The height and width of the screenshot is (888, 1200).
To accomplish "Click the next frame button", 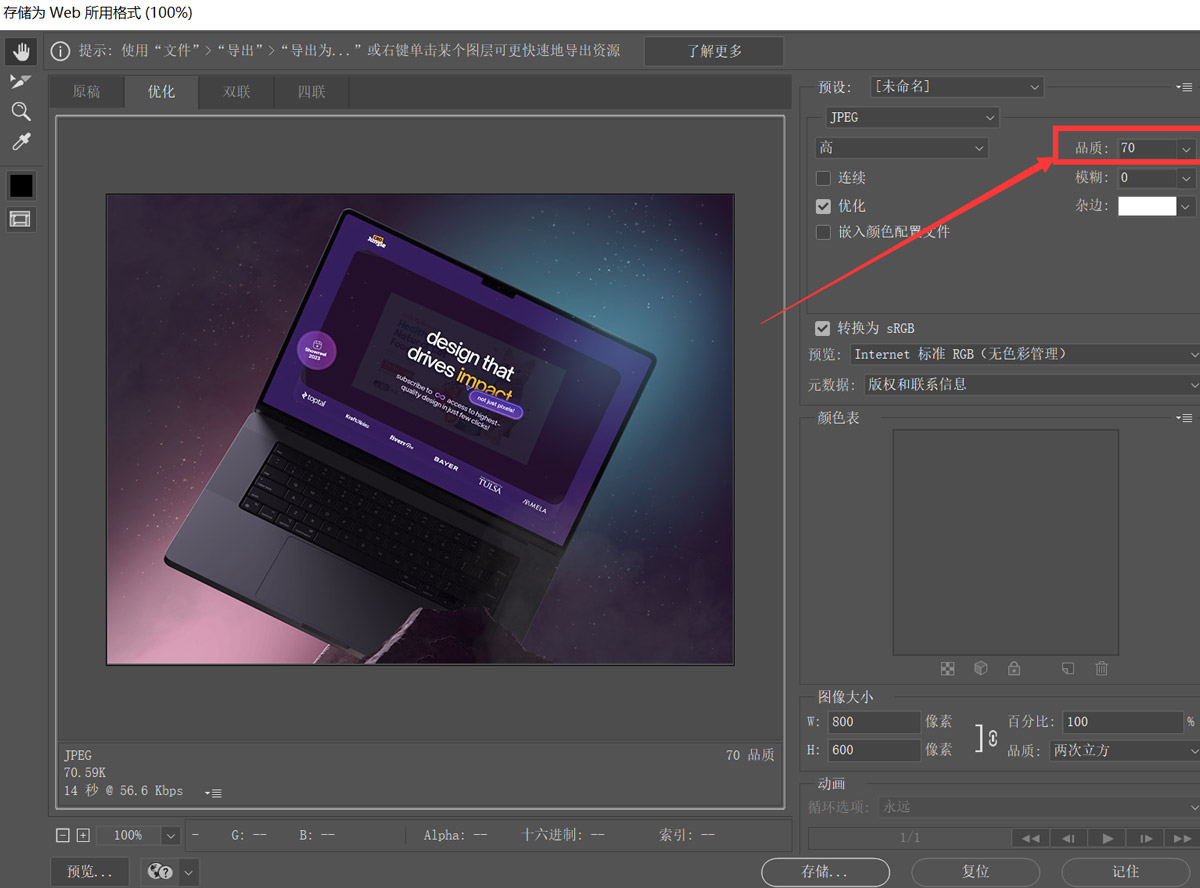I will (1146, 838).
